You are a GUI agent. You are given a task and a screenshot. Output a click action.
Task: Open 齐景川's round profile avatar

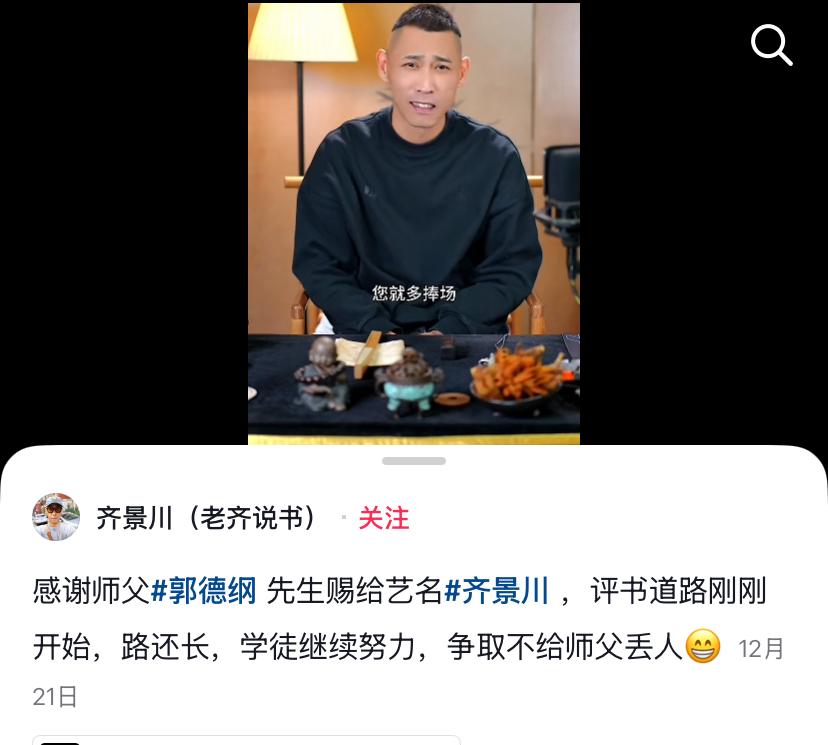[x=56, y=517]
